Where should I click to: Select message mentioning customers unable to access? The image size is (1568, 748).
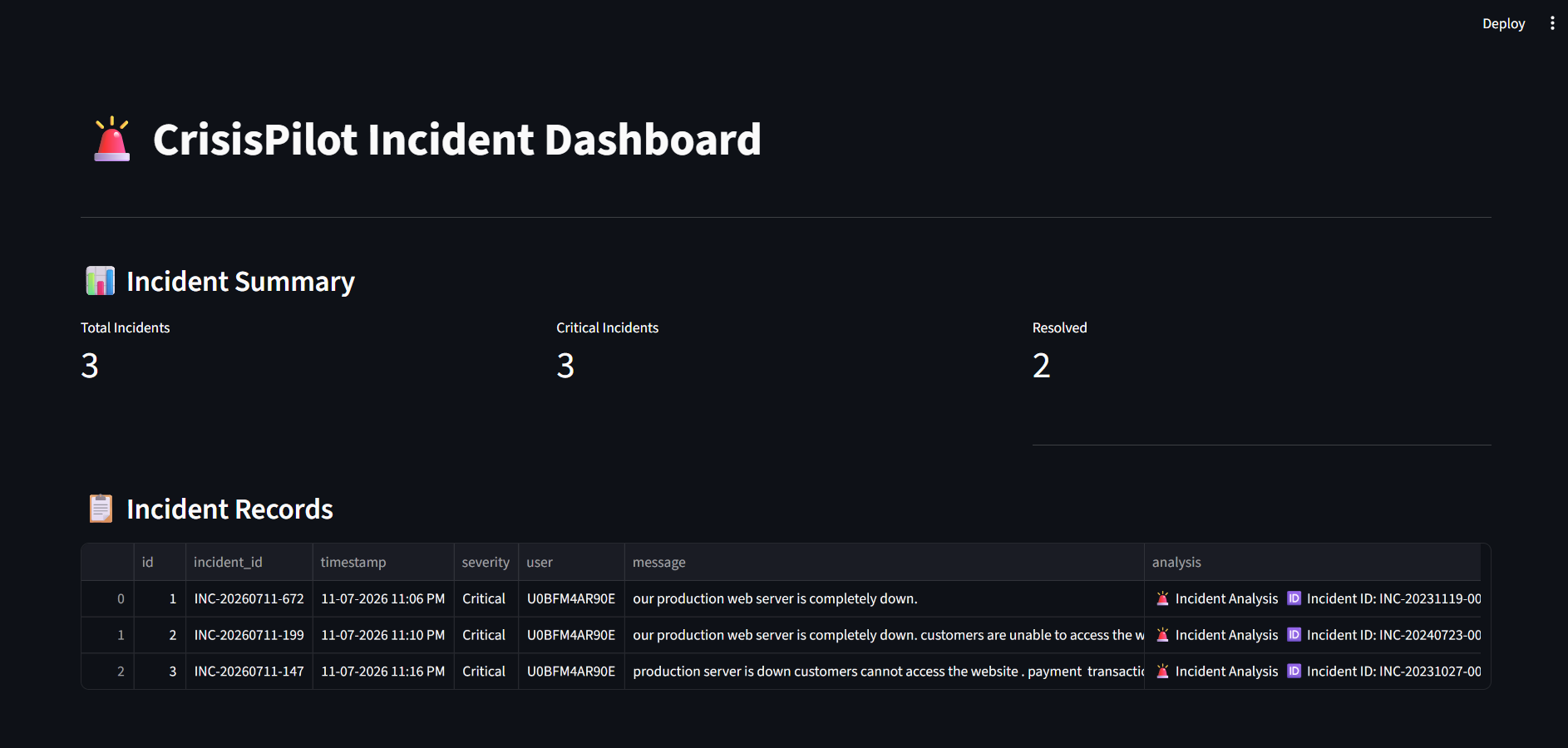click(x=884, y=635)
